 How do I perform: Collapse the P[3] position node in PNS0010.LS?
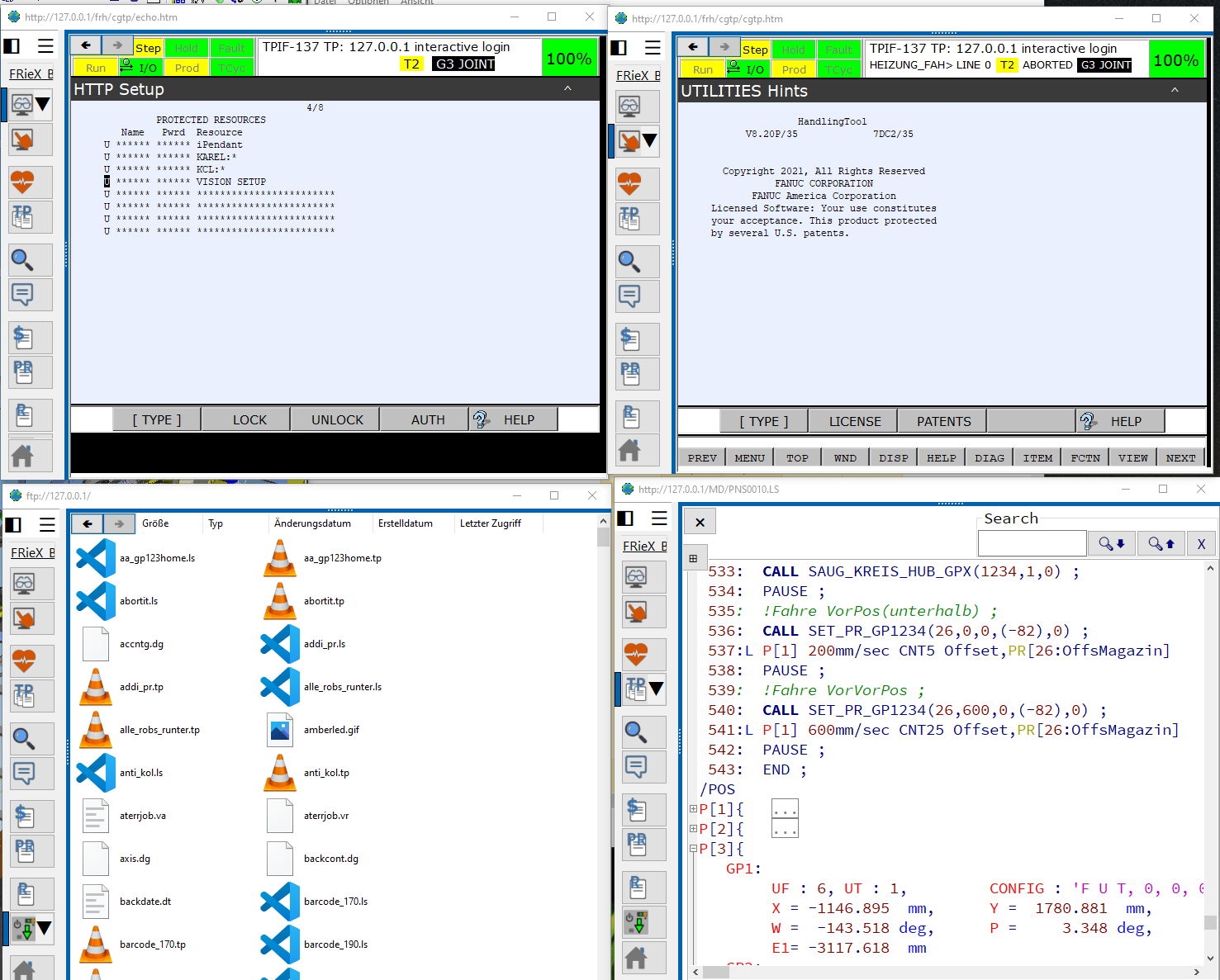pos(693,849)
